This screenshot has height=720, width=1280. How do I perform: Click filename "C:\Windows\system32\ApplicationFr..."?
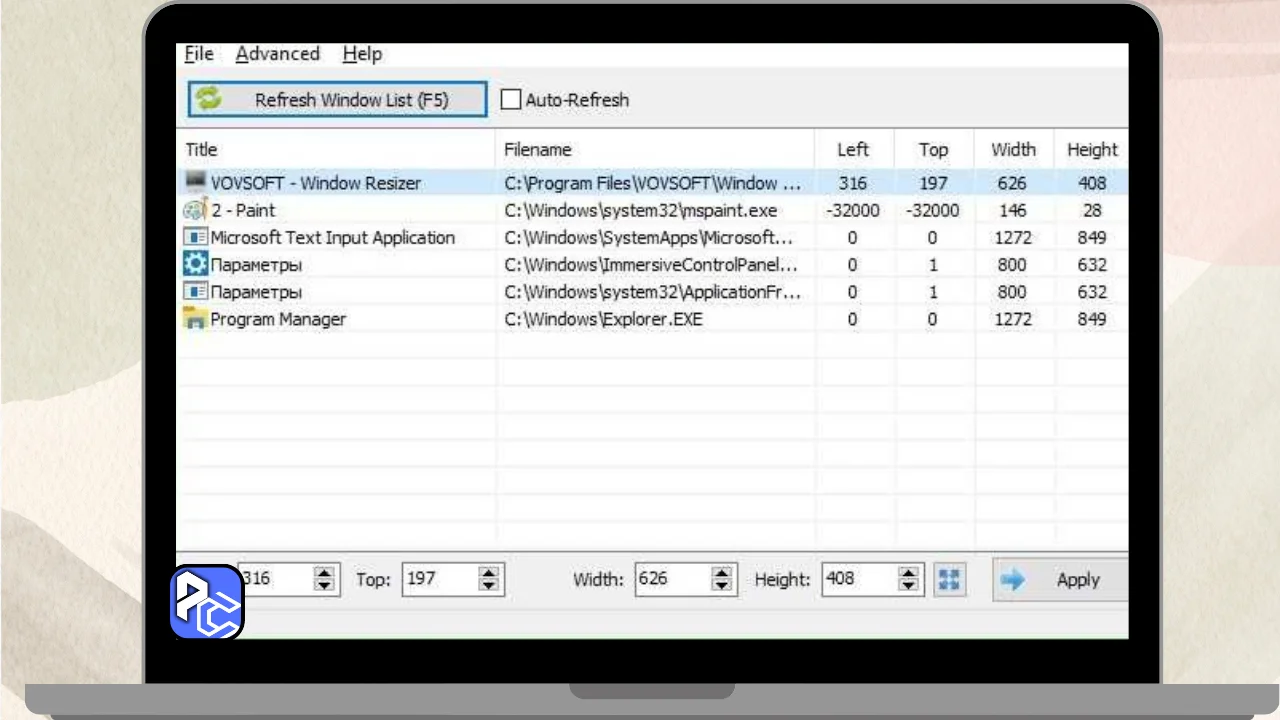tap(653, 292)
